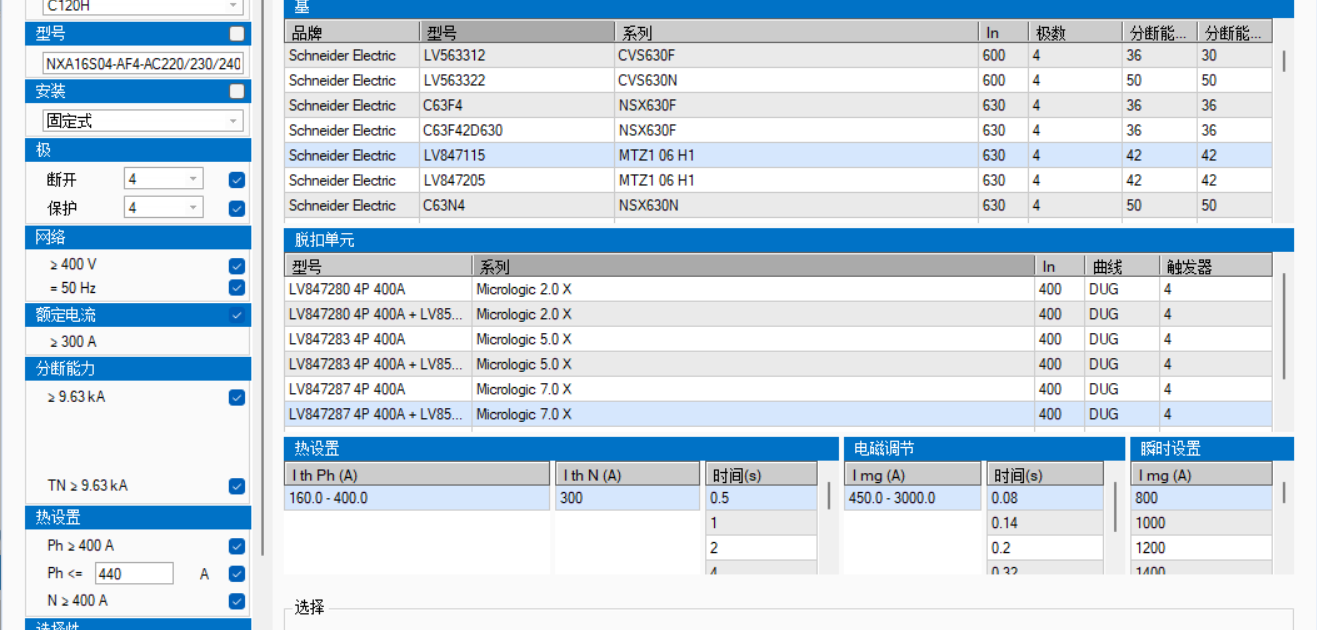
Task: Select the C63N4 NSX630N breaker row
Action: (x=779, y=206)
